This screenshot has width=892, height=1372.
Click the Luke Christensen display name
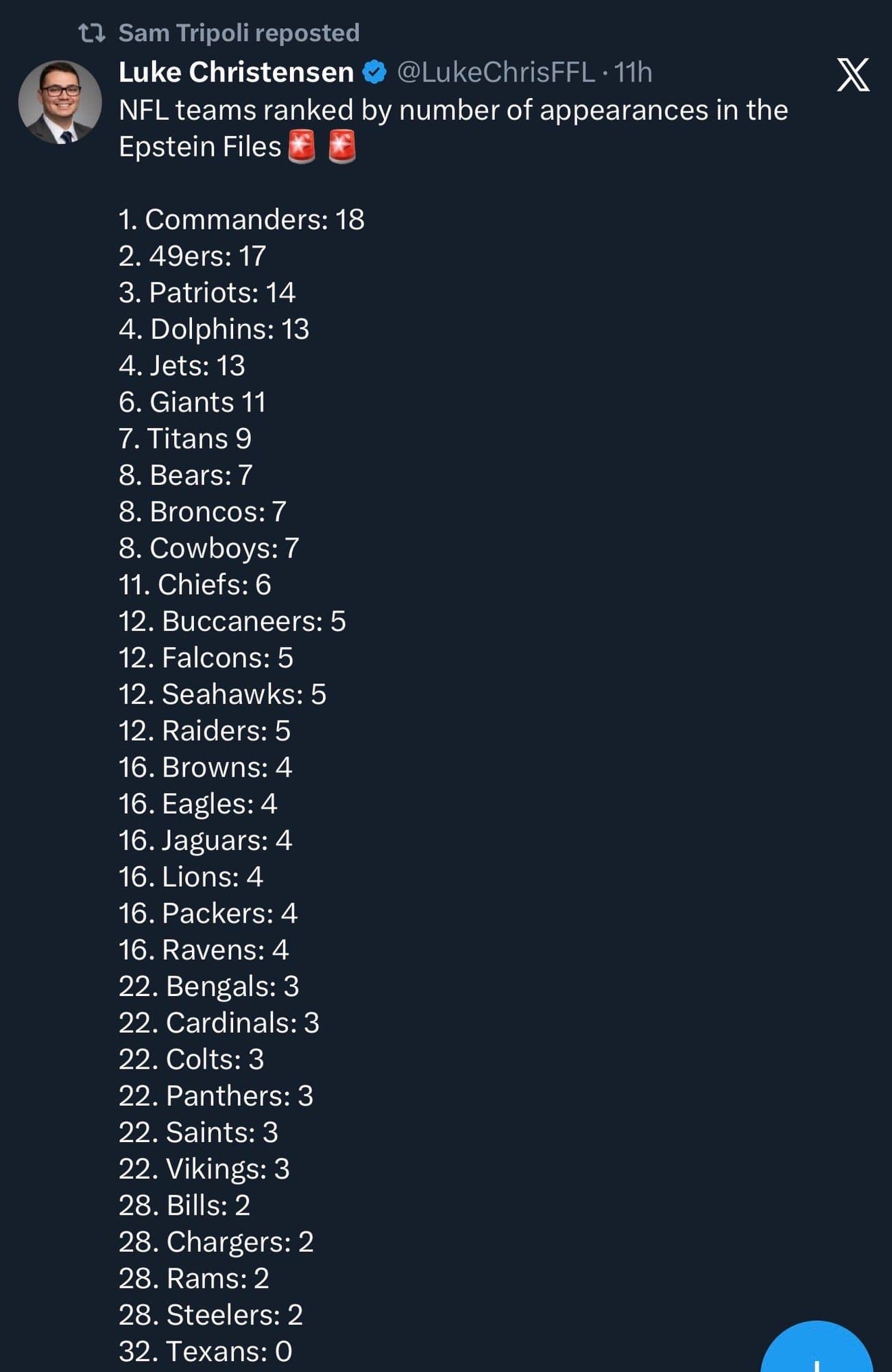[x=236, y=73]
